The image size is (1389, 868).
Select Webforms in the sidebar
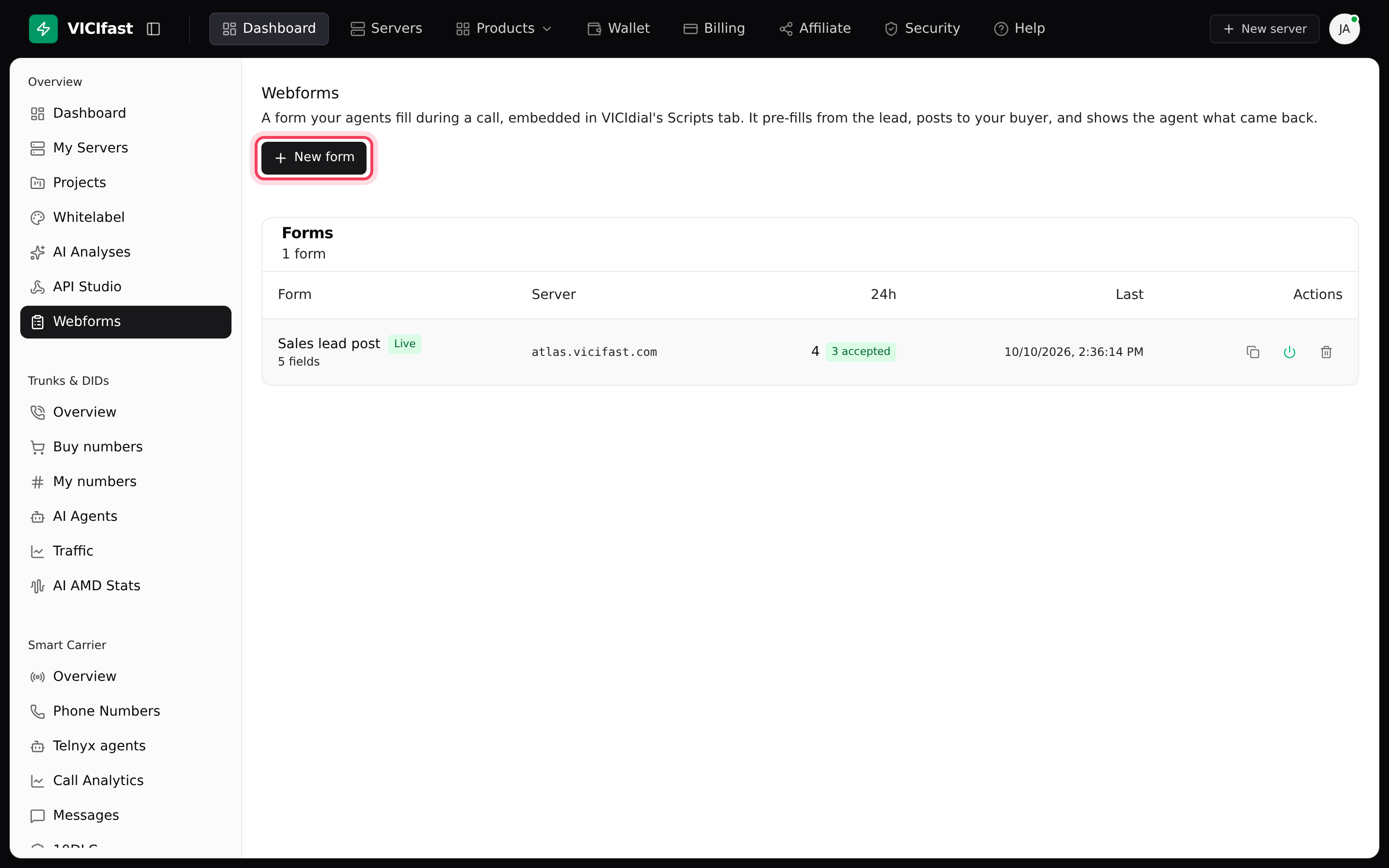(x=126, y=322)
